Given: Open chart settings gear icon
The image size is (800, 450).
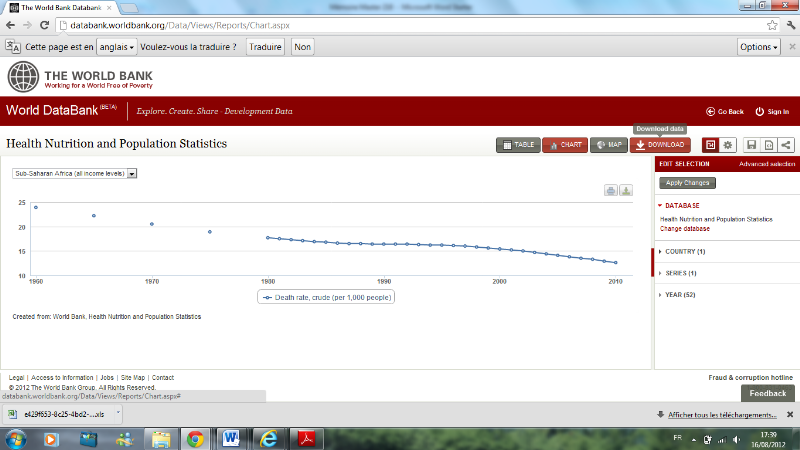Looking at the screenshot, I should pos(728,145).
